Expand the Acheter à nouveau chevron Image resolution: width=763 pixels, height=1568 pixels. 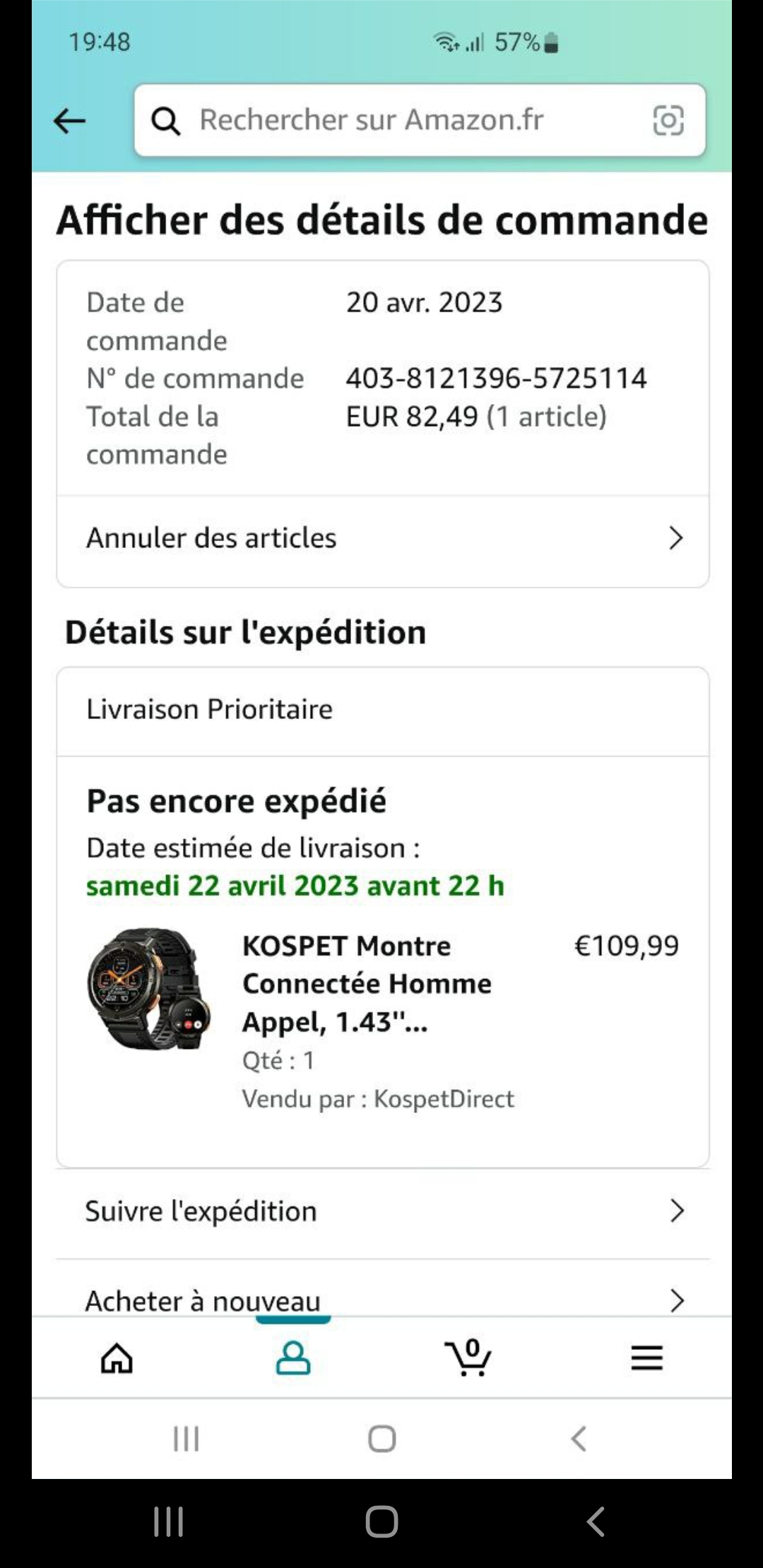677,1300
